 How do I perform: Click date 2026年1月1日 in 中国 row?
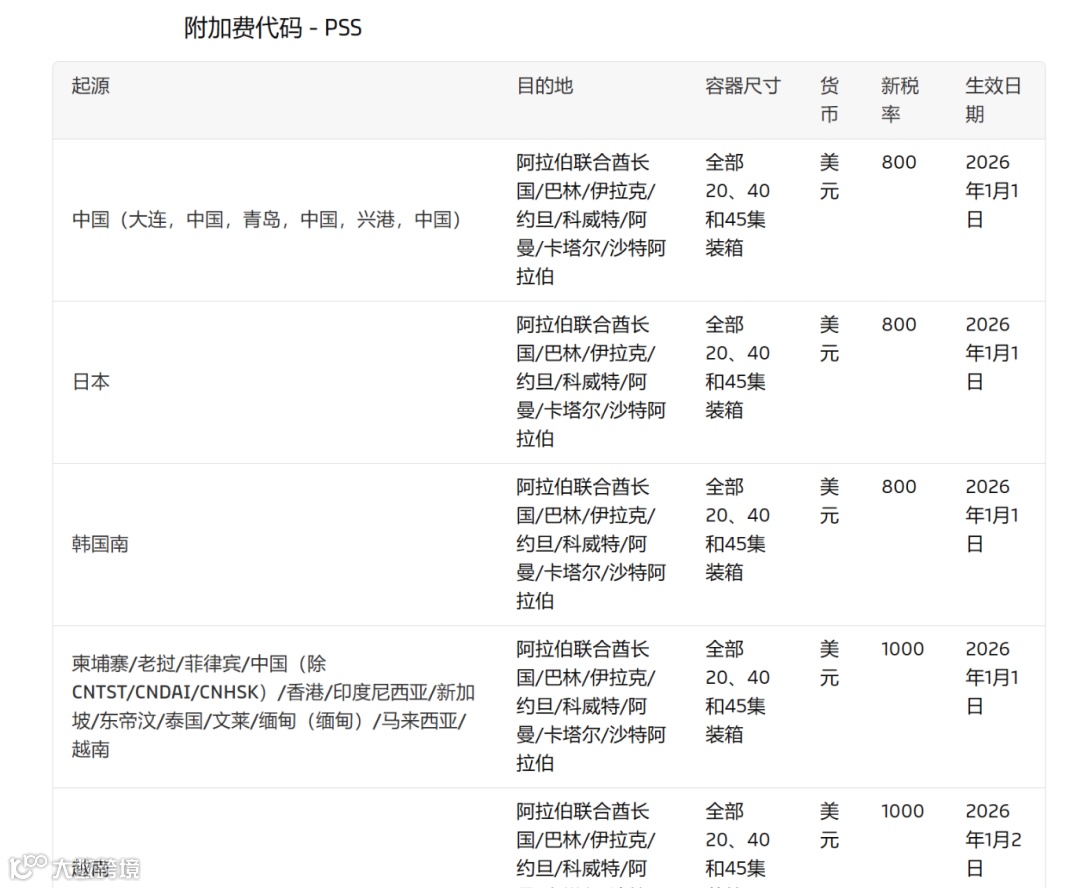pos(992,191)
